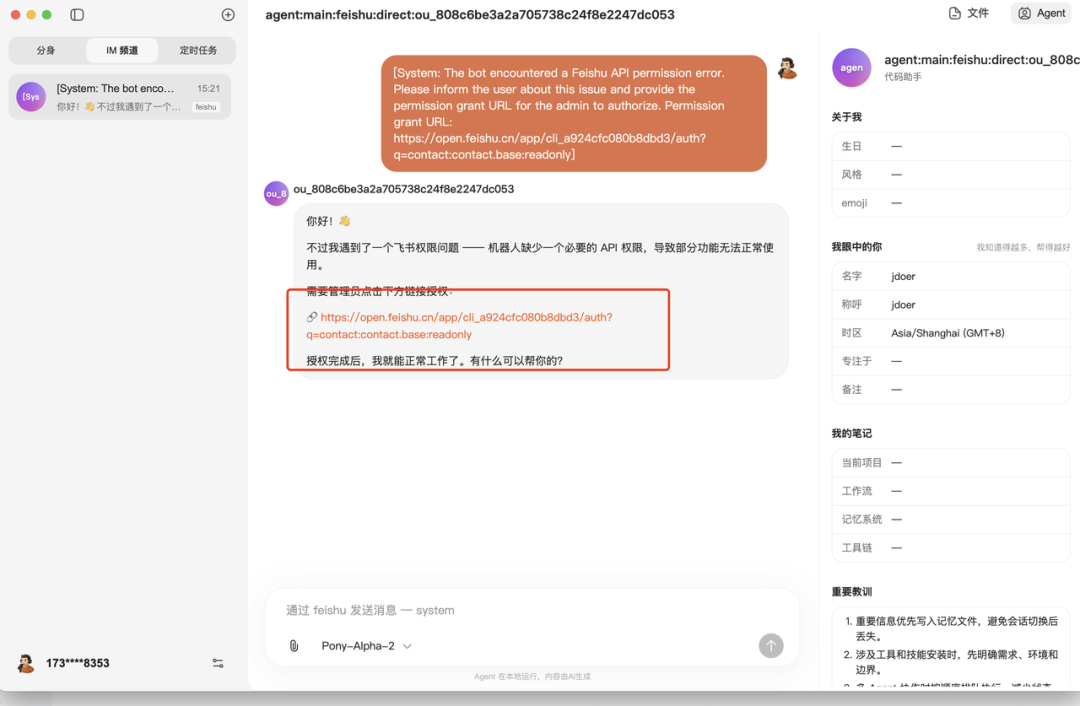Open the agent avatar icon on right panel

(850, 67)
